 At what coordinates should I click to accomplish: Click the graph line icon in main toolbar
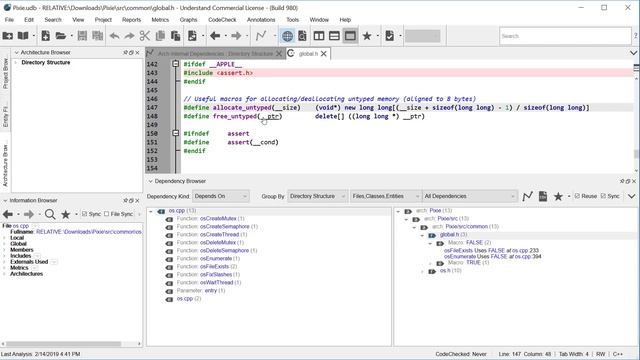(x=260, y=36)
